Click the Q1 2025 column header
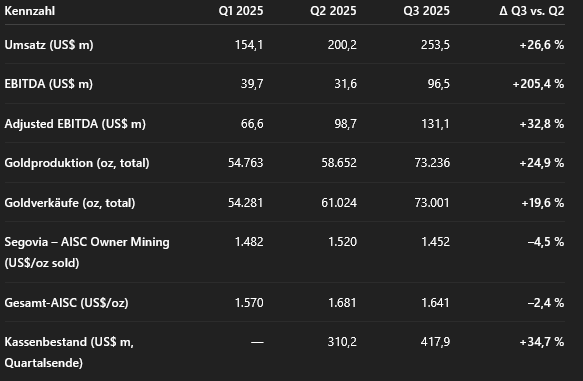 (x=241, y=11)
